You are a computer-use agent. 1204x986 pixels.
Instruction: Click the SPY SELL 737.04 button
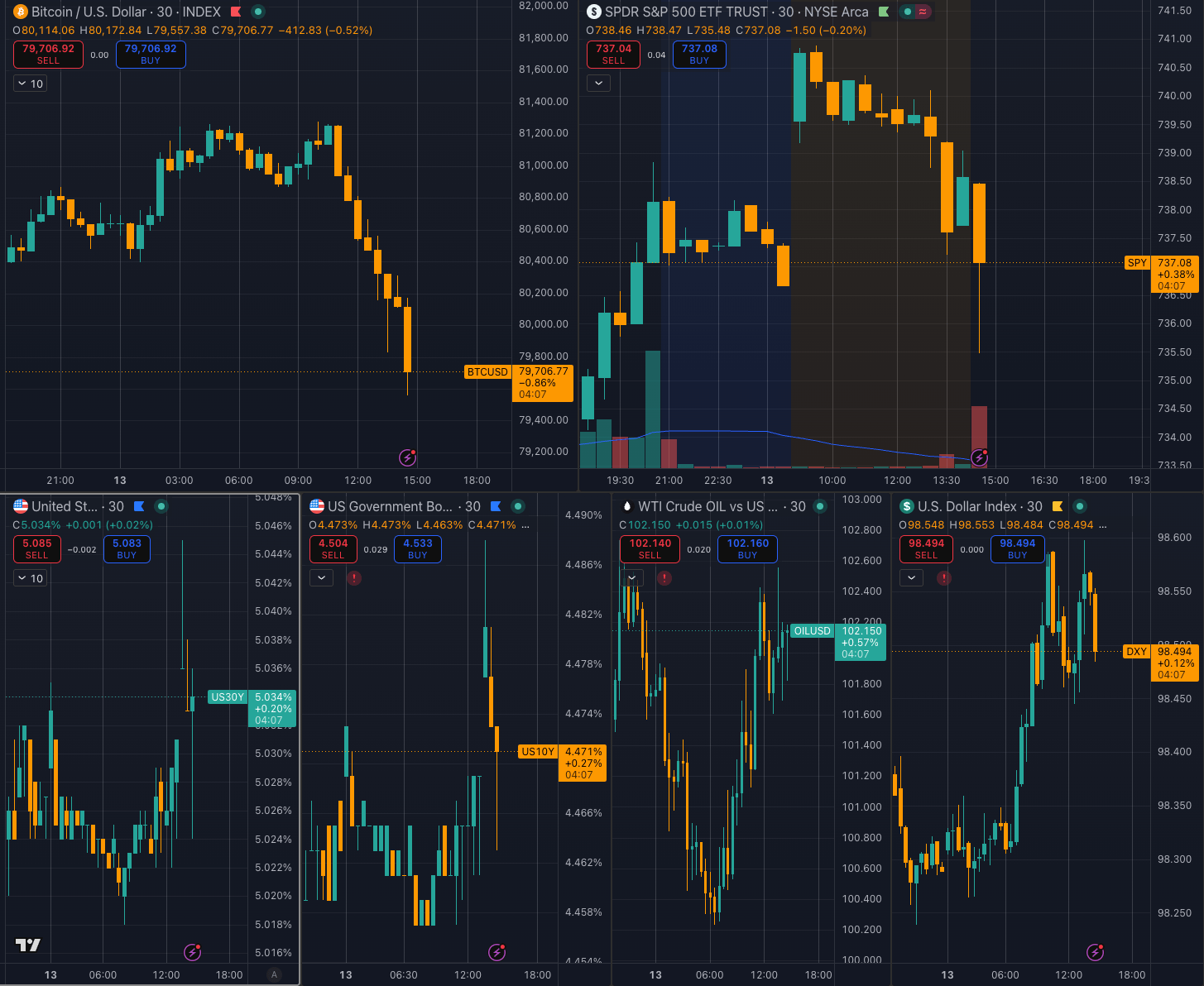coord(613,55)
